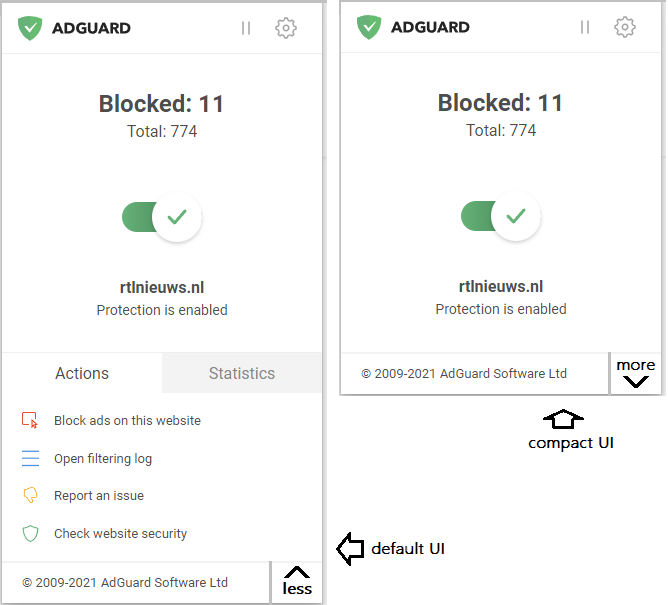Open settings gear in compact UI popup
Screen dimensions: 668x605
(x=625, y=27)
